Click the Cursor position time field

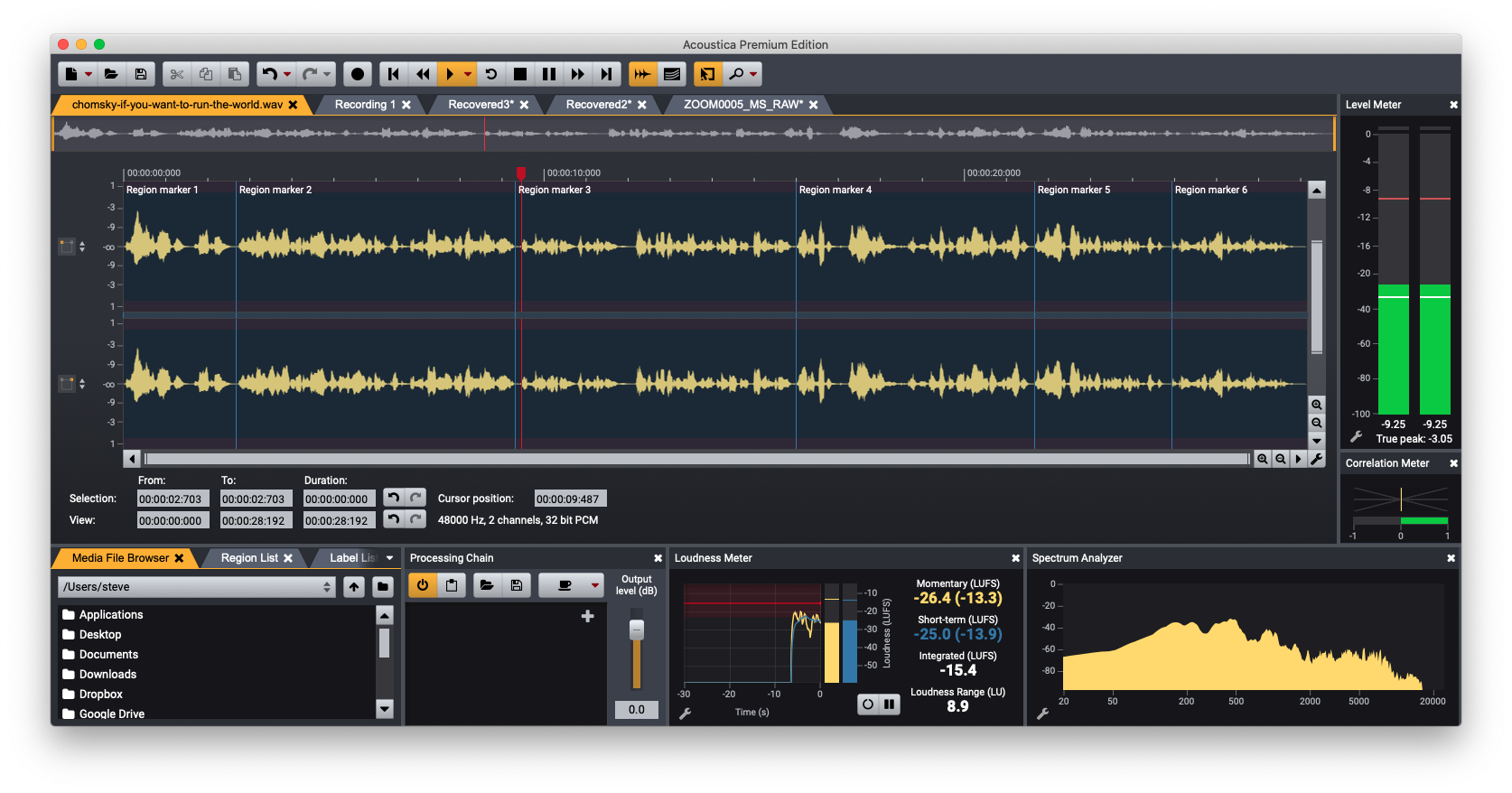[x=569, y=499]
